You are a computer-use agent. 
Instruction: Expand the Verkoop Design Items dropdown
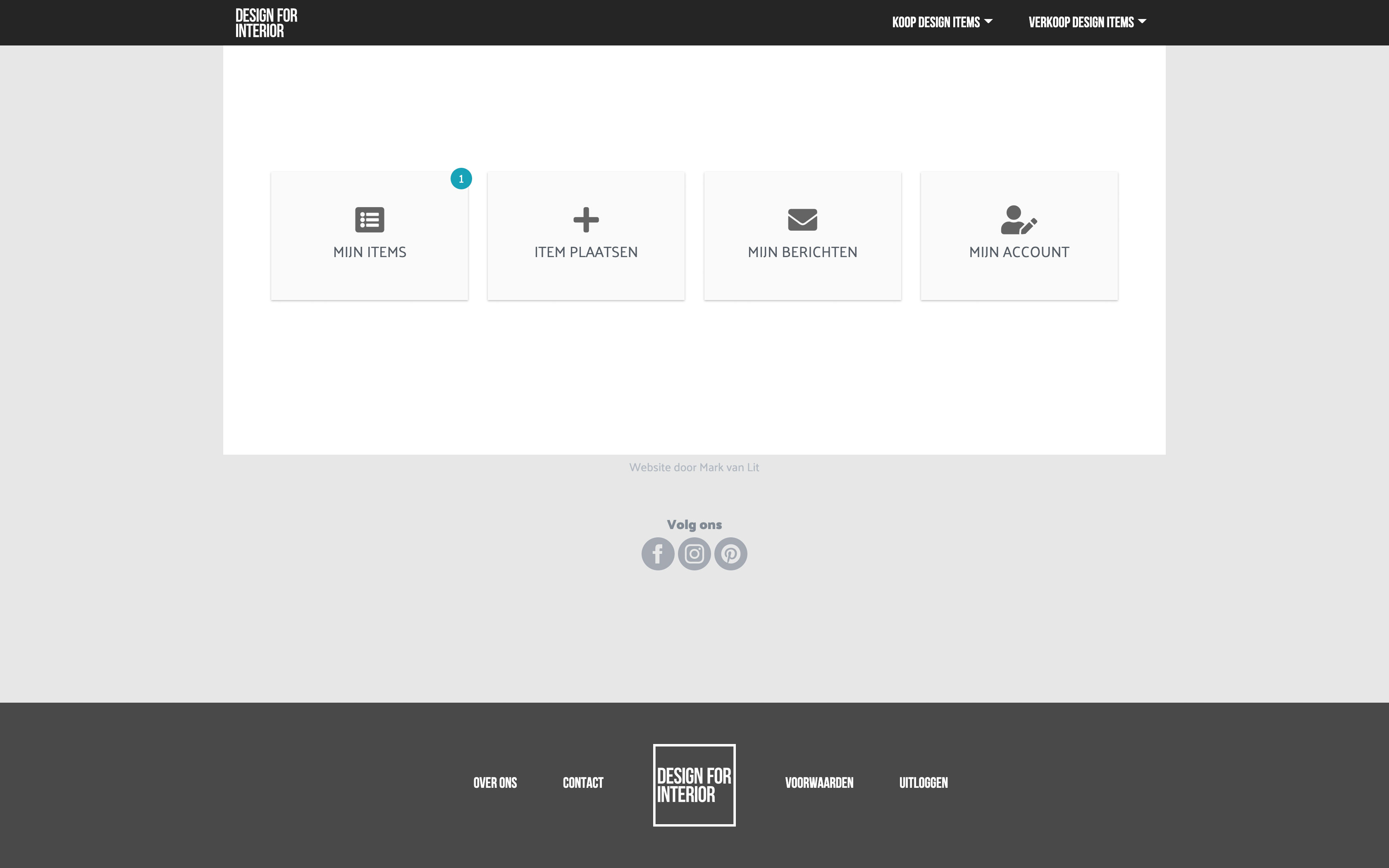[1081, 22]
